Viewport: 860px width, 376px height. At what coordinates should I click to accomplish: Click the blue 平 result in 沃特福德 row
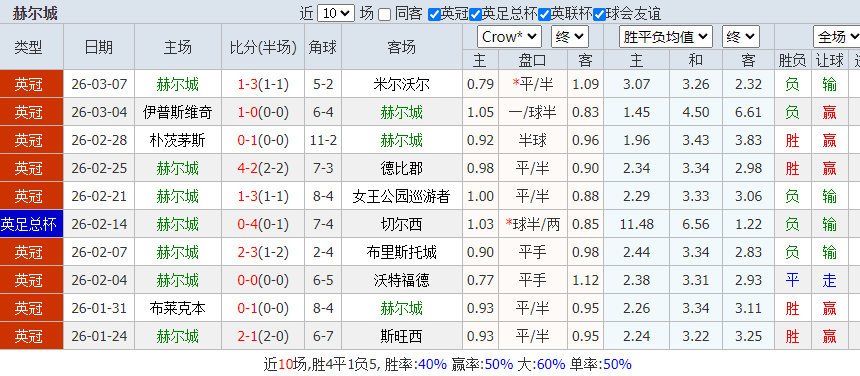792,280
